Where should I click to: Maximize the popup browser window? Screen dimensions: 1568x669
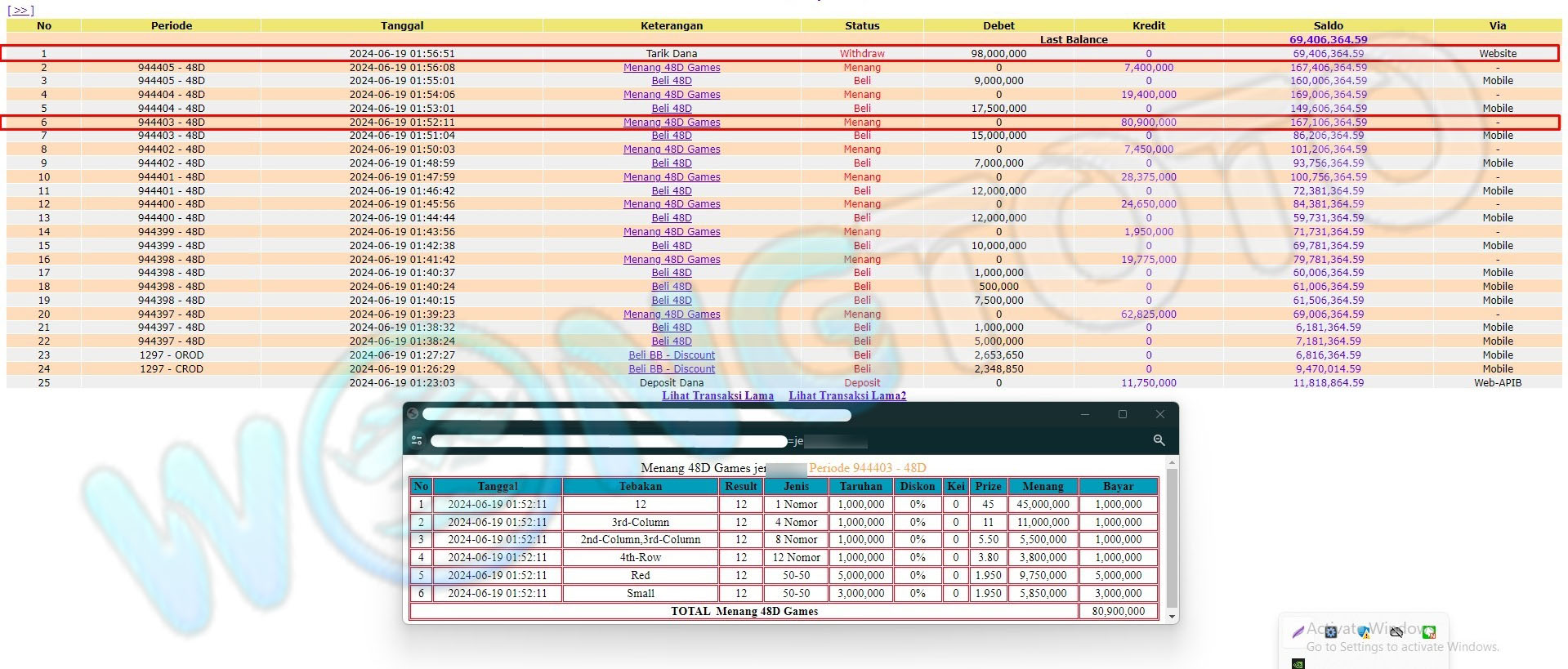point(1122,414)
